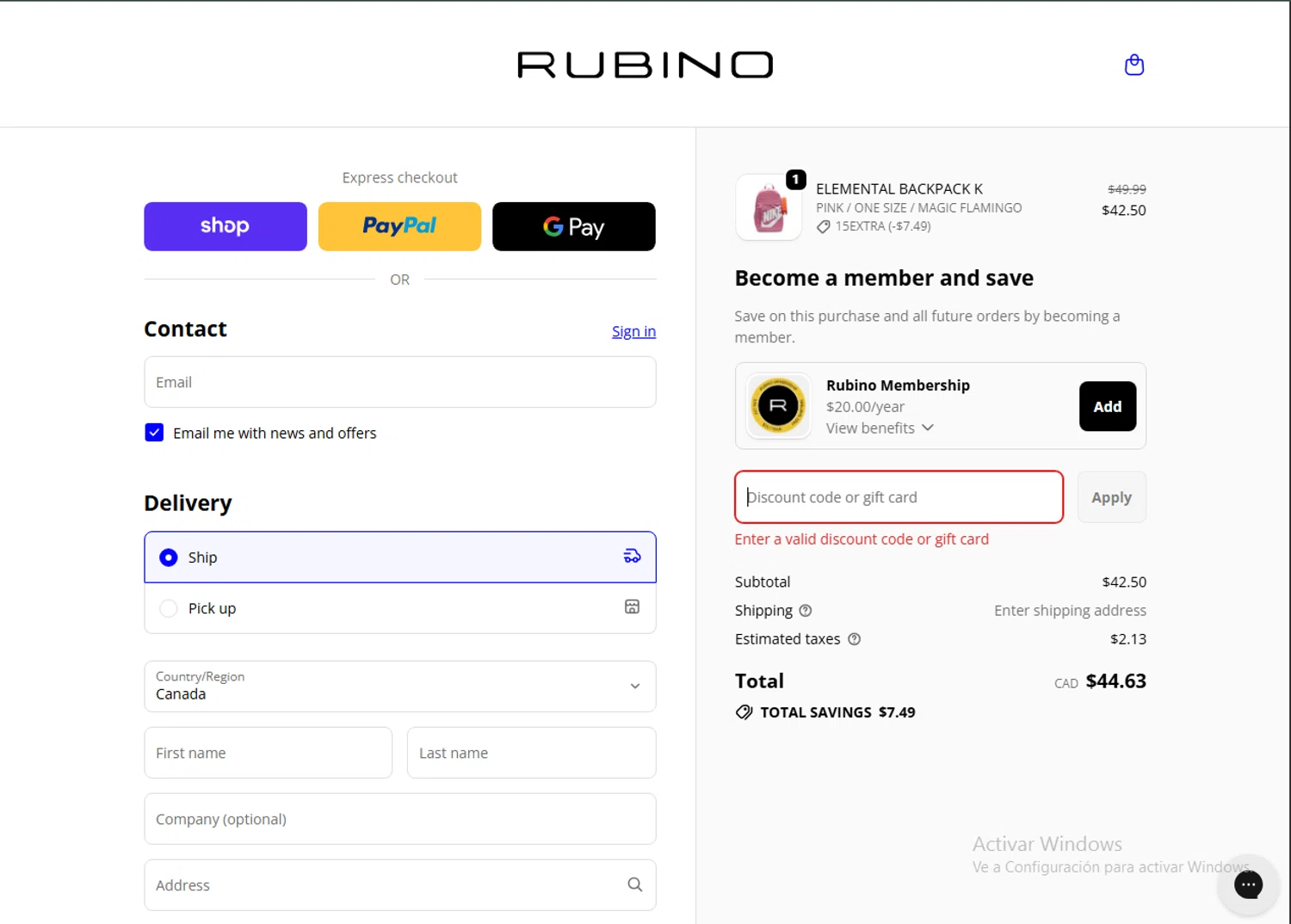1291x924 pixels.
Task: Add Rubino Membership to order
Action: (x=1108, y=406)
